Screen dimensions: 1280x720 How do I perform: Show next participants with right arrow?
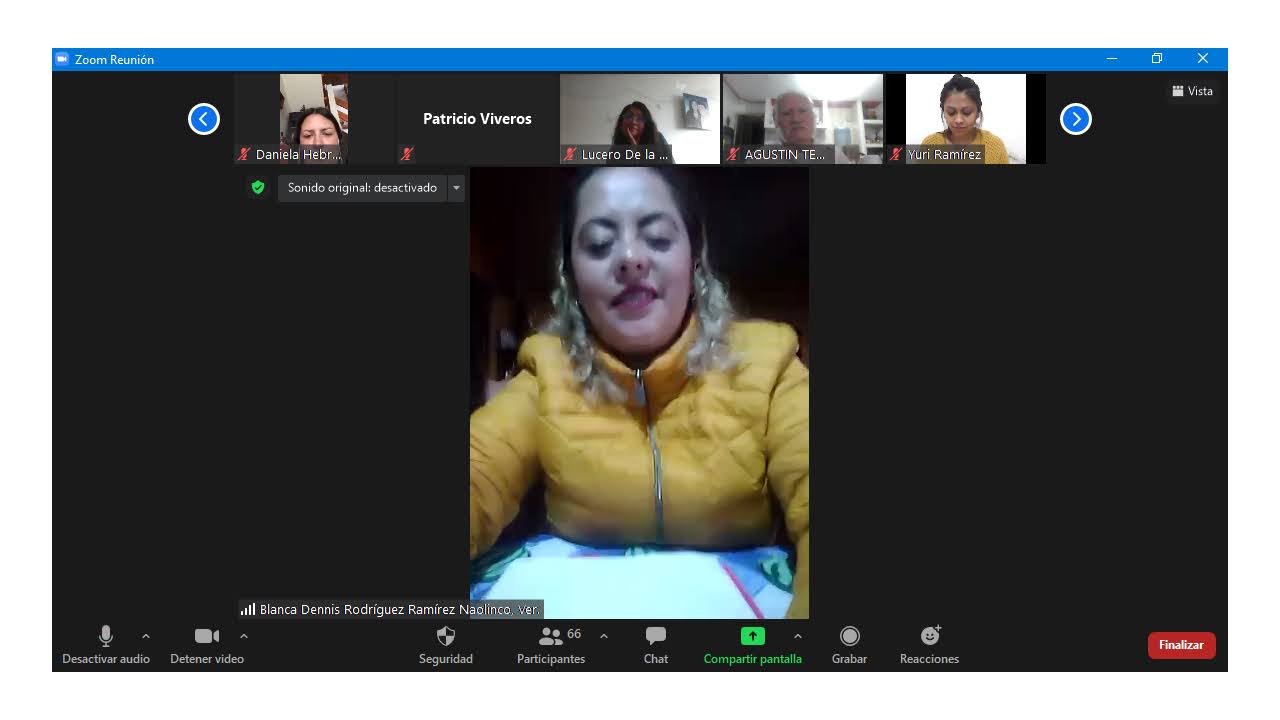(1076, 119)
